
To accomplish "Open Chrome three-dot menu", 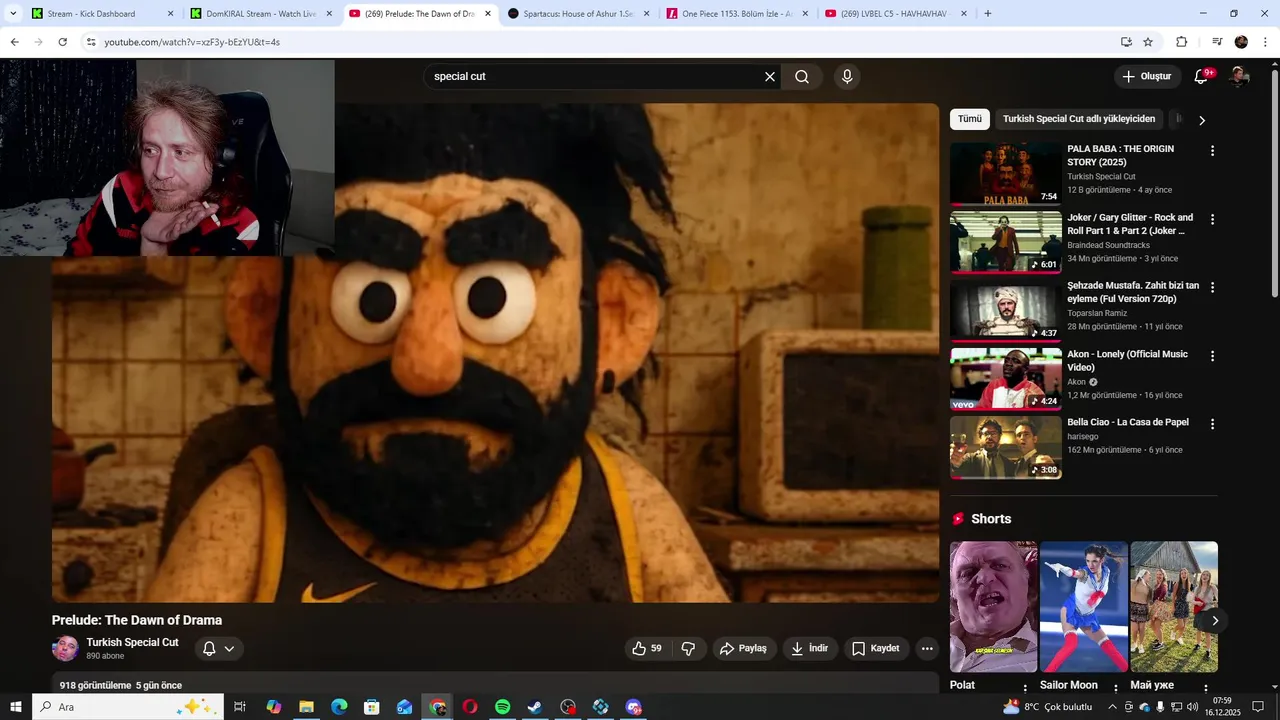I will [1266, 42].
